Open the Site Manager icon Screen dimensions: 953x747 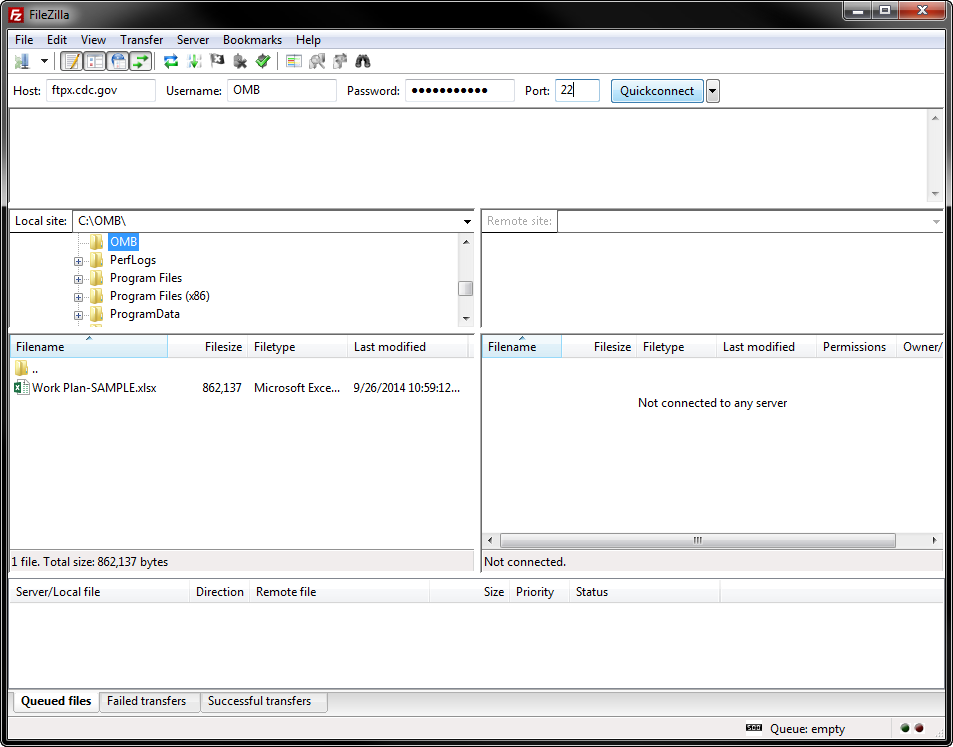click(22, 61)
